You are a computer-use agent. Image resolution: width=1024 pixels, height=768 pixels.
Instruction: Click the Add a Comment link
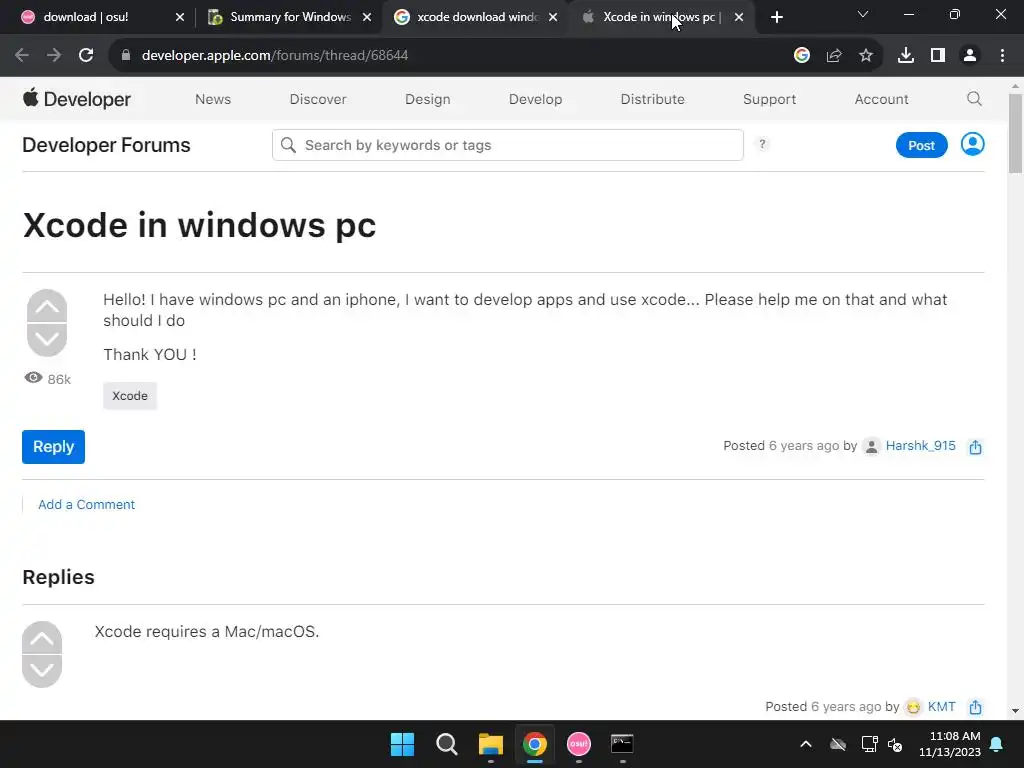pyautogui.click(x=86, y=505)
